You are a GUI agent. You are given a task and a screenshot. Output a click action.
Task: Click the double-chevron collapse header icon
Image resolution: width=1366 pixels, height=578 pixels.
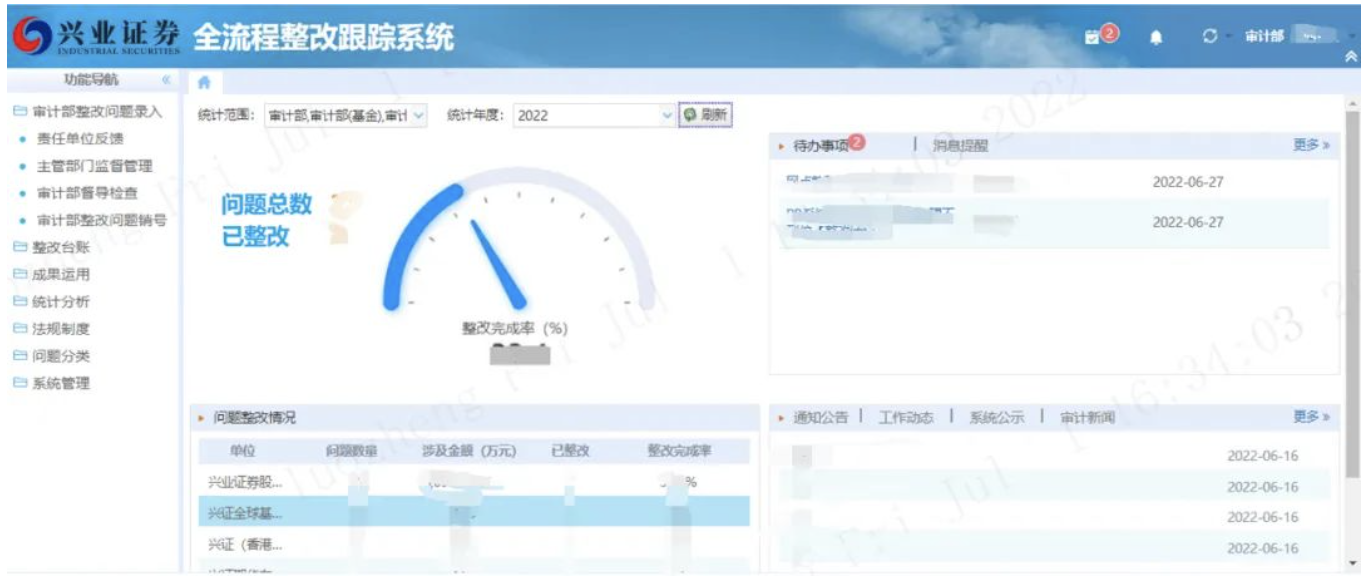(1352, 58)
